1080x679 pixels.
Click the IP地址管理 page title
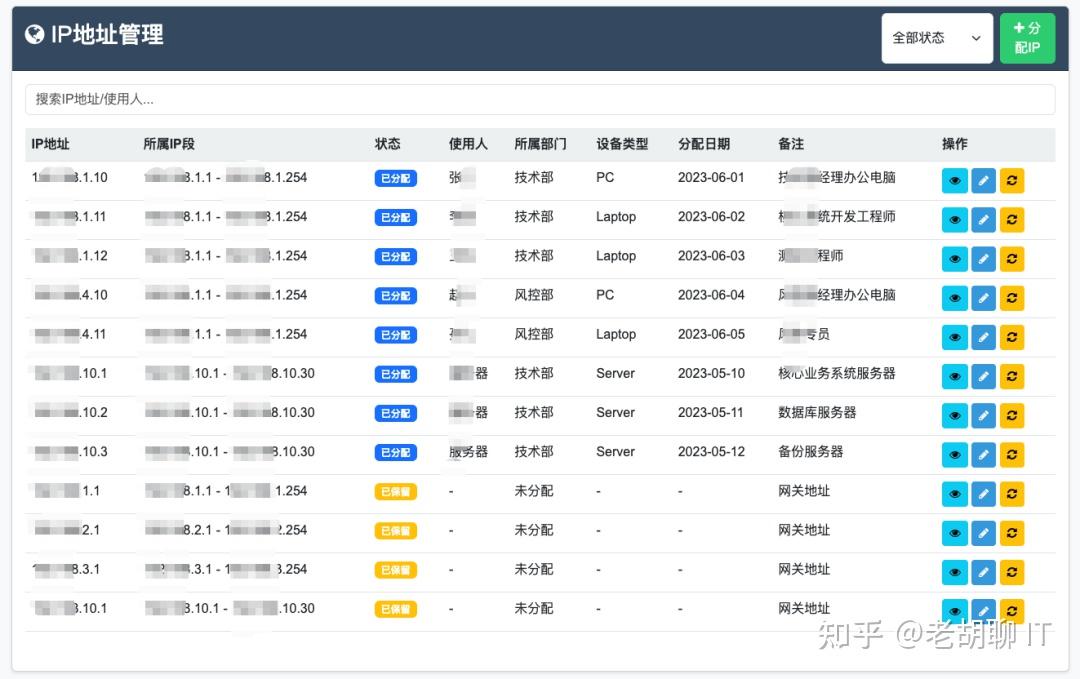107,34
